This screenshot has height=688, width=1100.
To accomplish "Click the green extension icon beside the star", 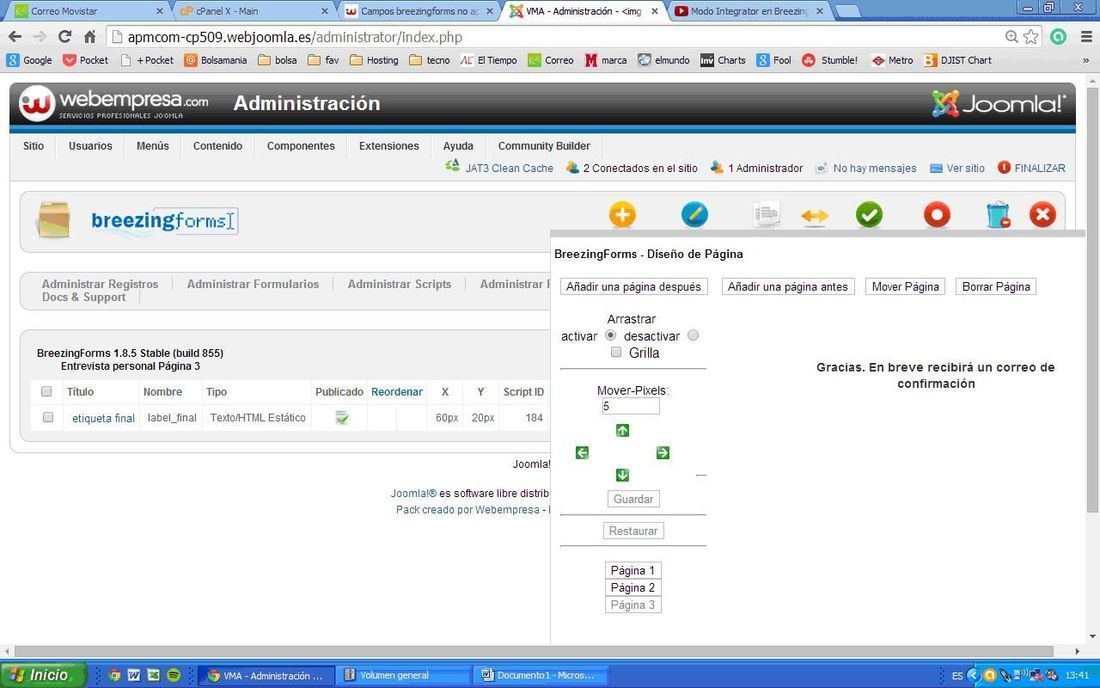I will tap(1058, 36).
